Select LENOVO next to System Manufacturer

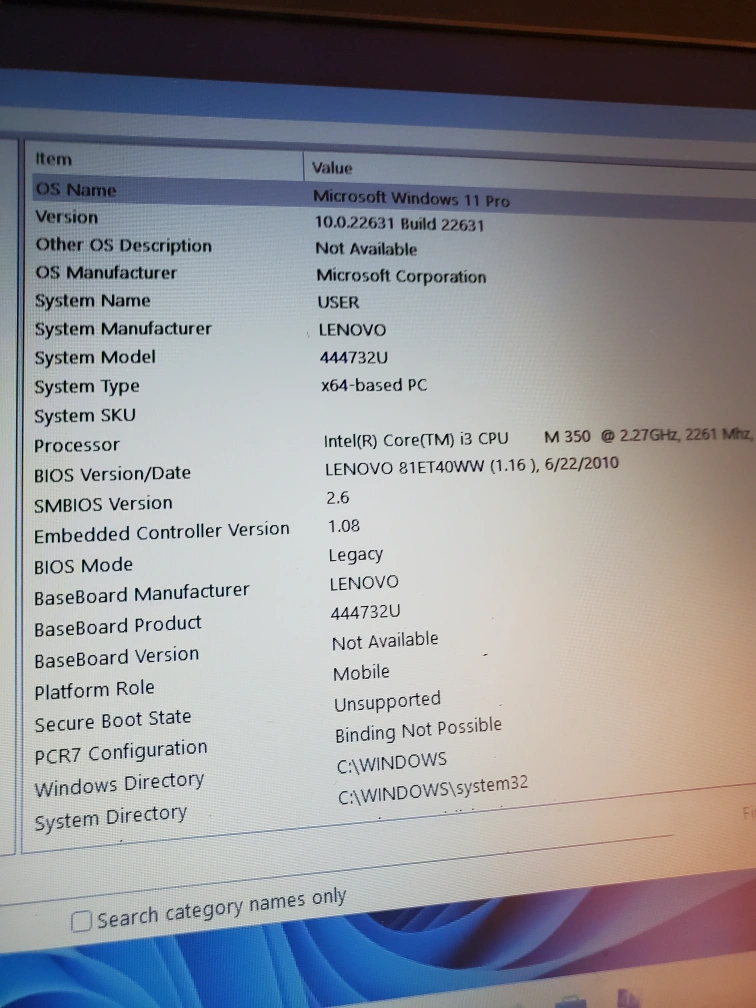352,330
